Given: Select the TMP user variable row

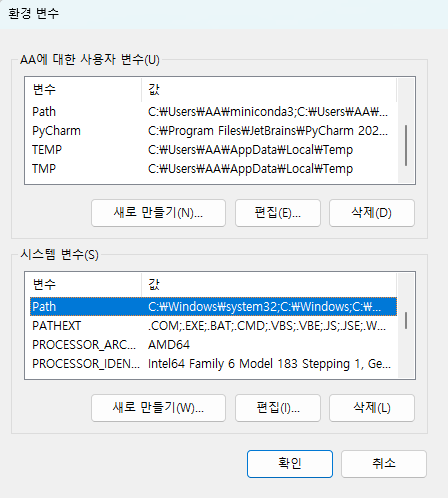Looking at the screenshot, I should coord(213,169).
